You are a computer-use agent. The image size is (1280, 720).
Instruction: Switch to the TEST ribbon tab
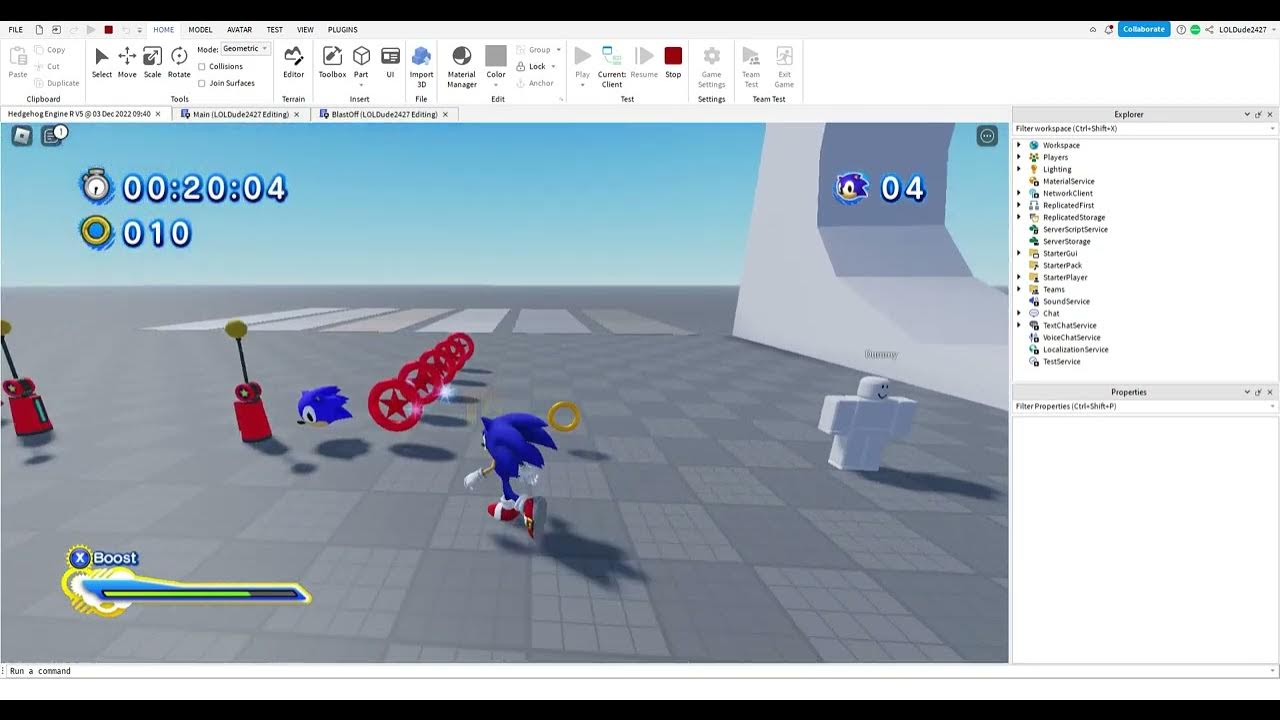275,30
